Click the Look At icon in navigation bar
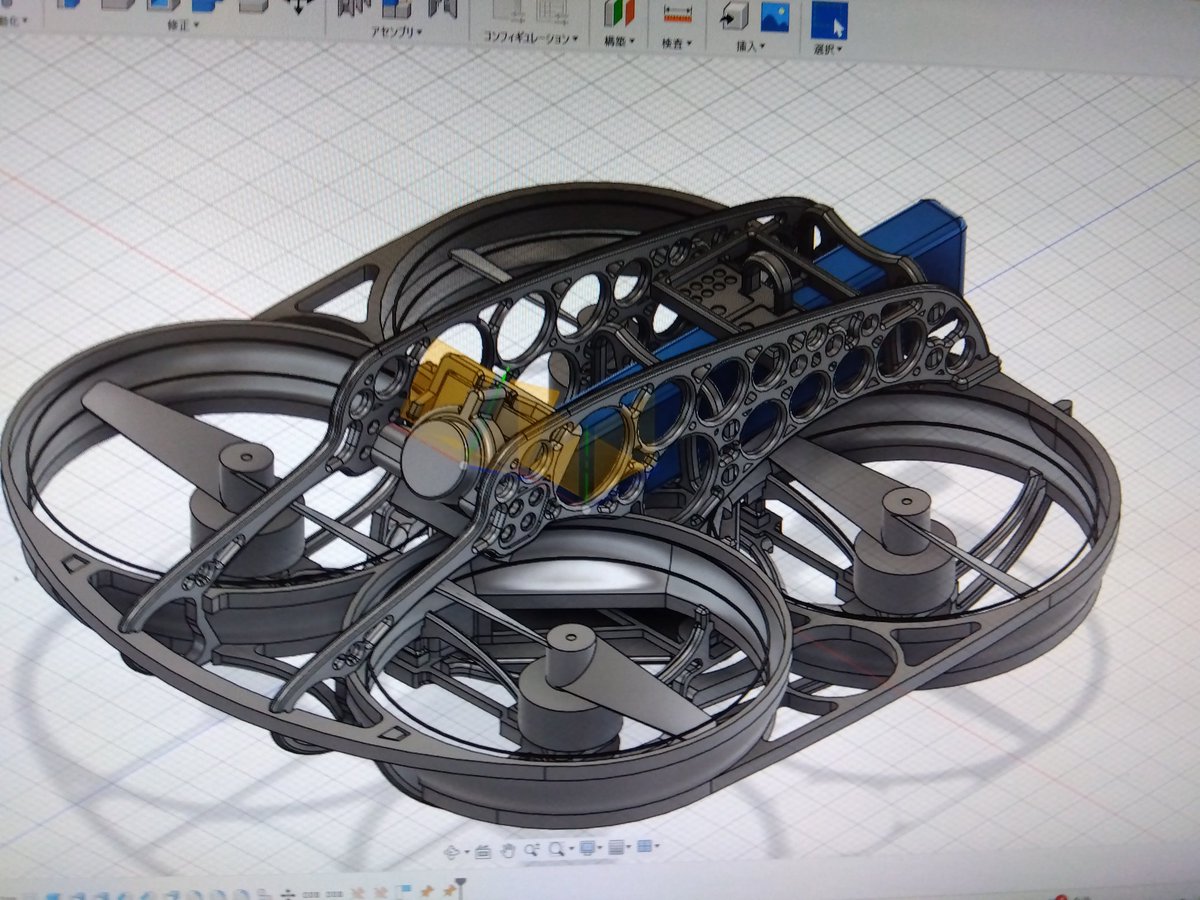The width and height of the screenshot is (1200, 900). pyautogui.click(x=483, y=852)
